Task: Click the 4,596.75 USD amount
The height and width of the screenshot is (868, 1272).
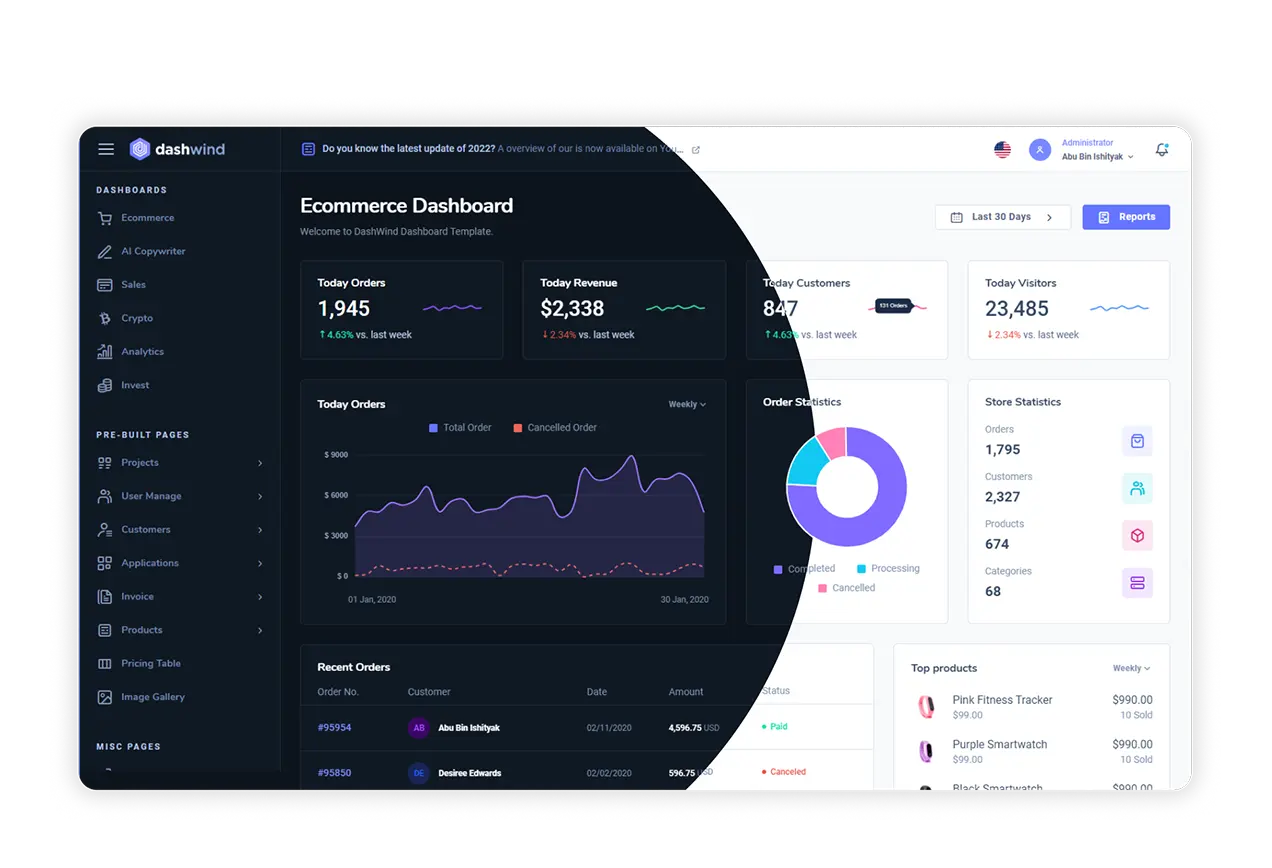Action: 694,728
